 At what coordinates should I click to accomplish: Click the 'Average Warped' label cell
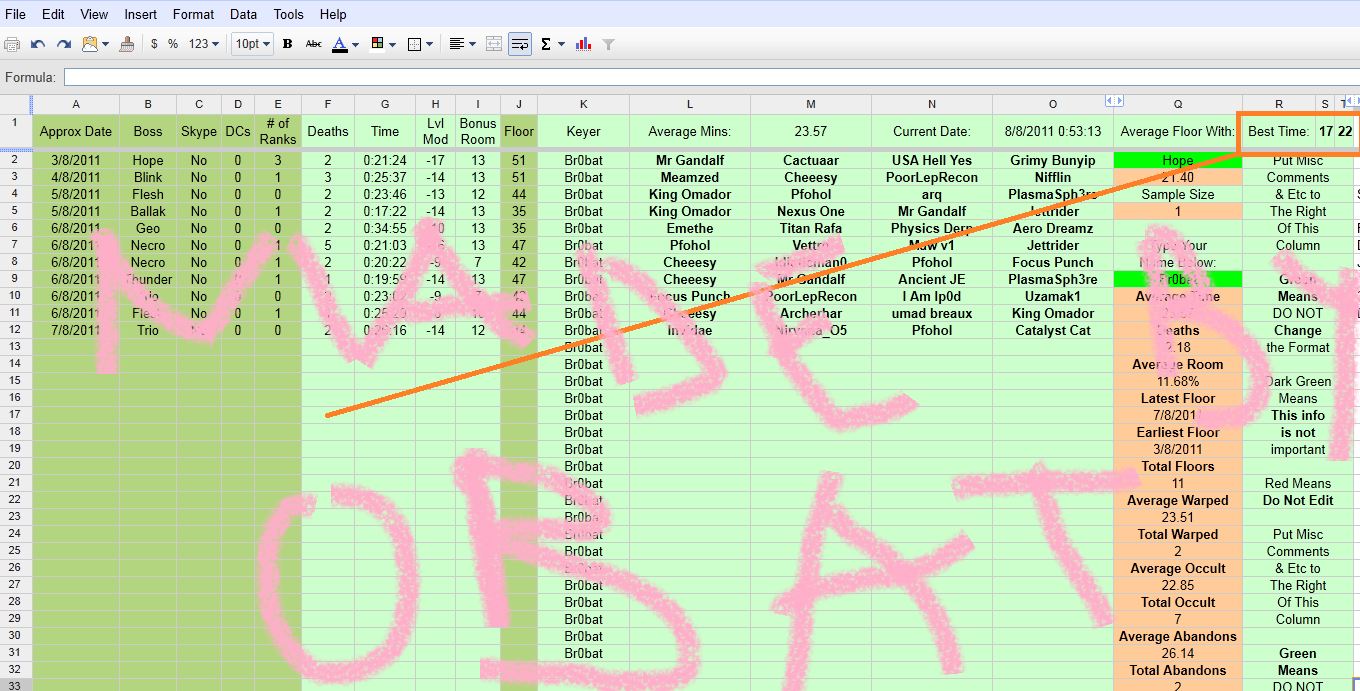[x=1178, y=501]
